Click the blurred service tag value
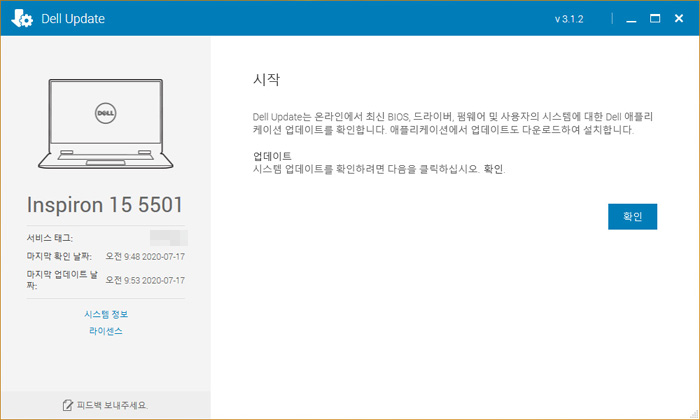This screenshot has width=700, height=420. (169, 238)
